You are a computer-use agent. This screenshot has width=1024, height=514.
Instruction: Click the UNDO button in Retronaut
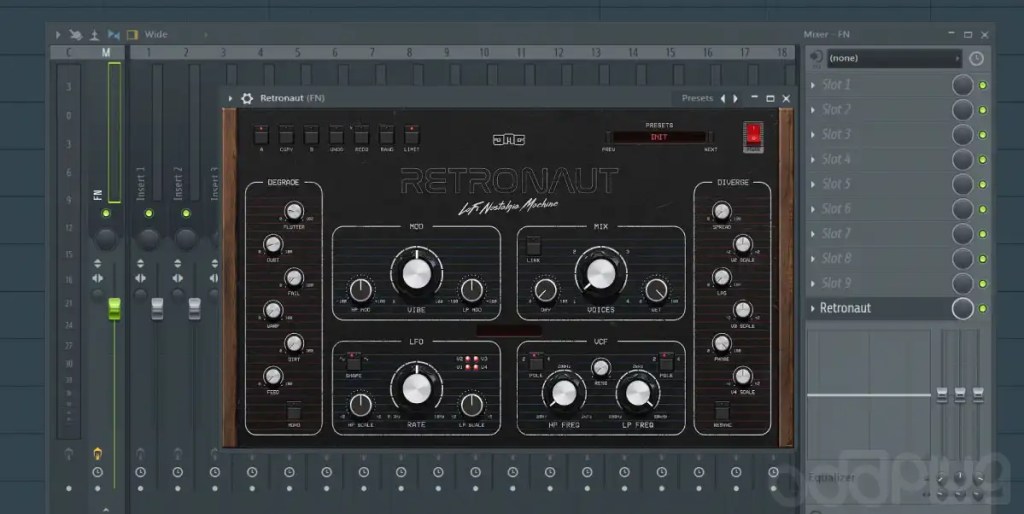coord(336,135)
